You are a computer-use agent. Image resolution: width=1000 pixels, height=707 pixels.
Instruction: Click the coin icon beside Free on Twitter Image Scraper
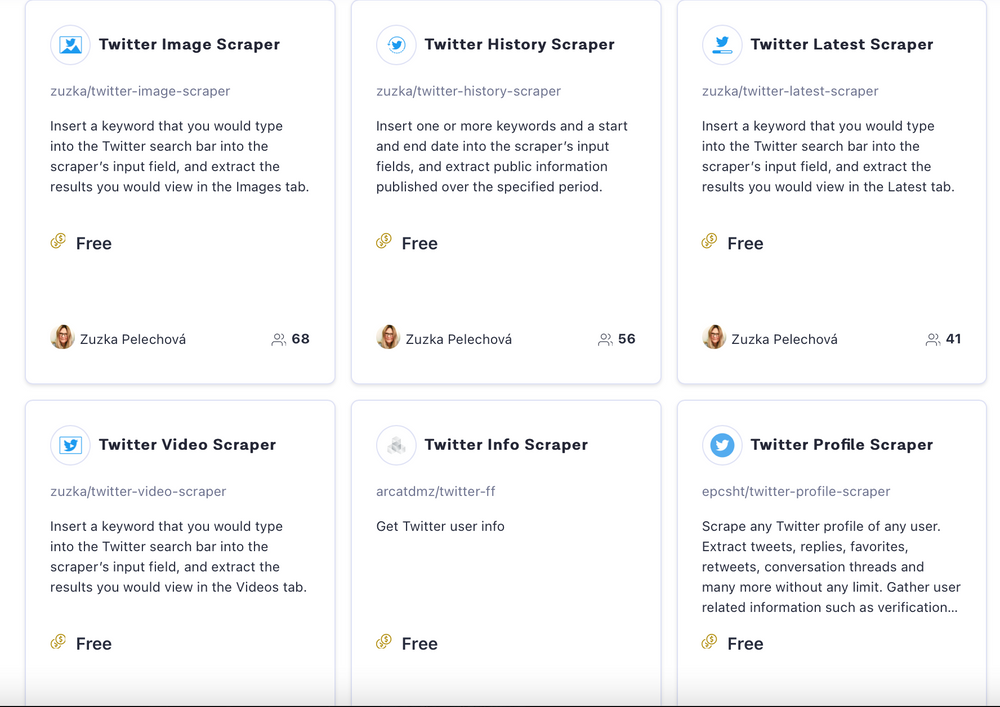58,242
